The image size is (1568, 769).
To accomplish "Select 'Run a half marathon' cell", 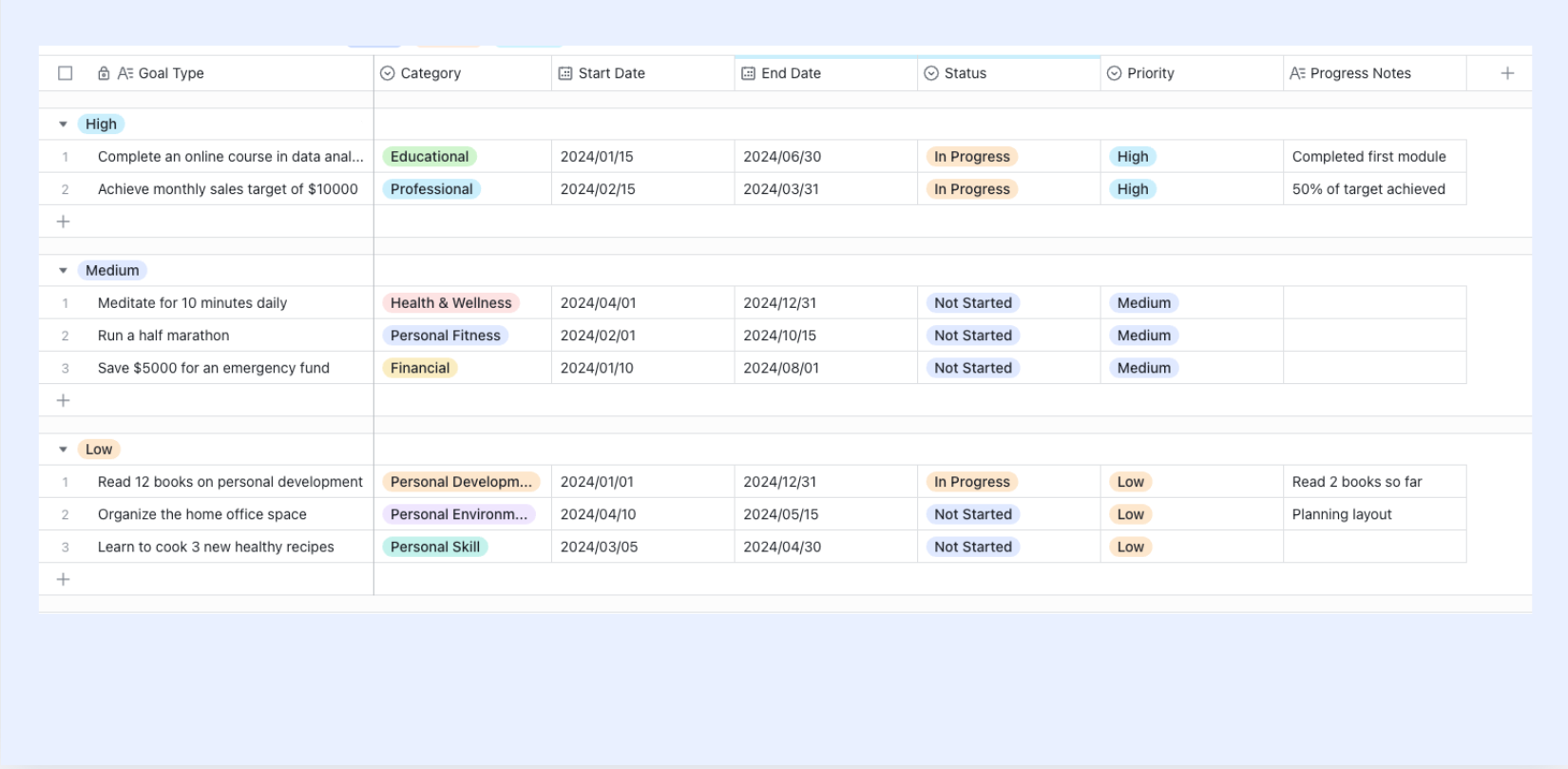I will tap(231, 336).
